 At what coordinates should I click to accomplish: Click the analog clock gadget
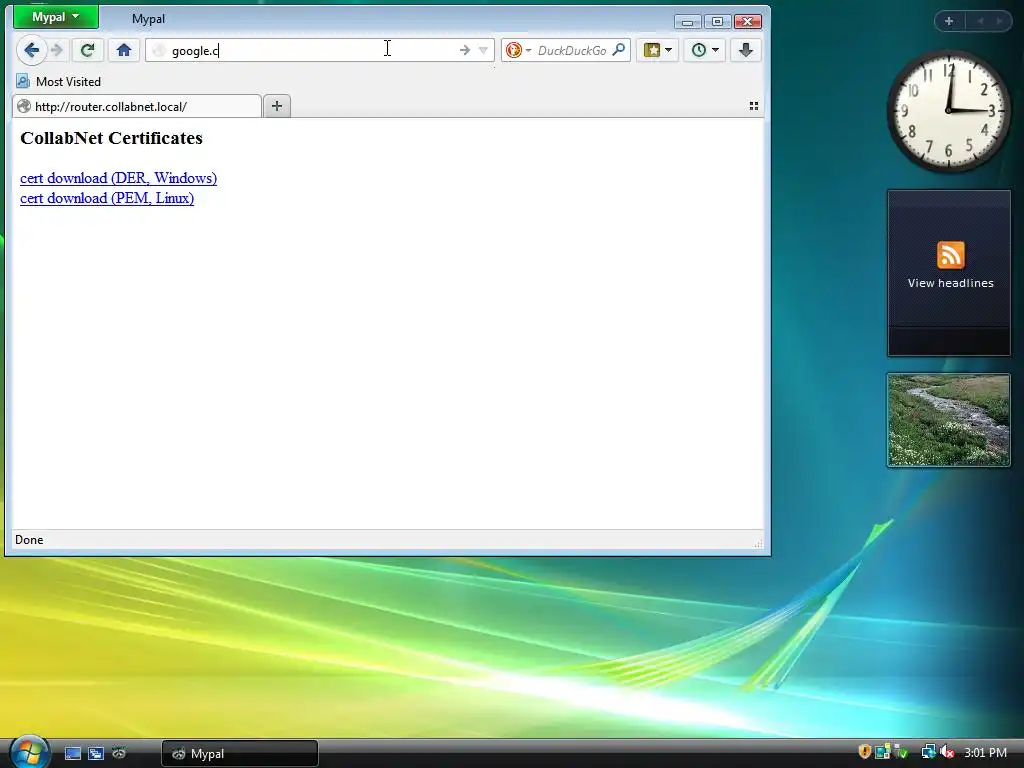pyautogui.click(x=948, y=111)
